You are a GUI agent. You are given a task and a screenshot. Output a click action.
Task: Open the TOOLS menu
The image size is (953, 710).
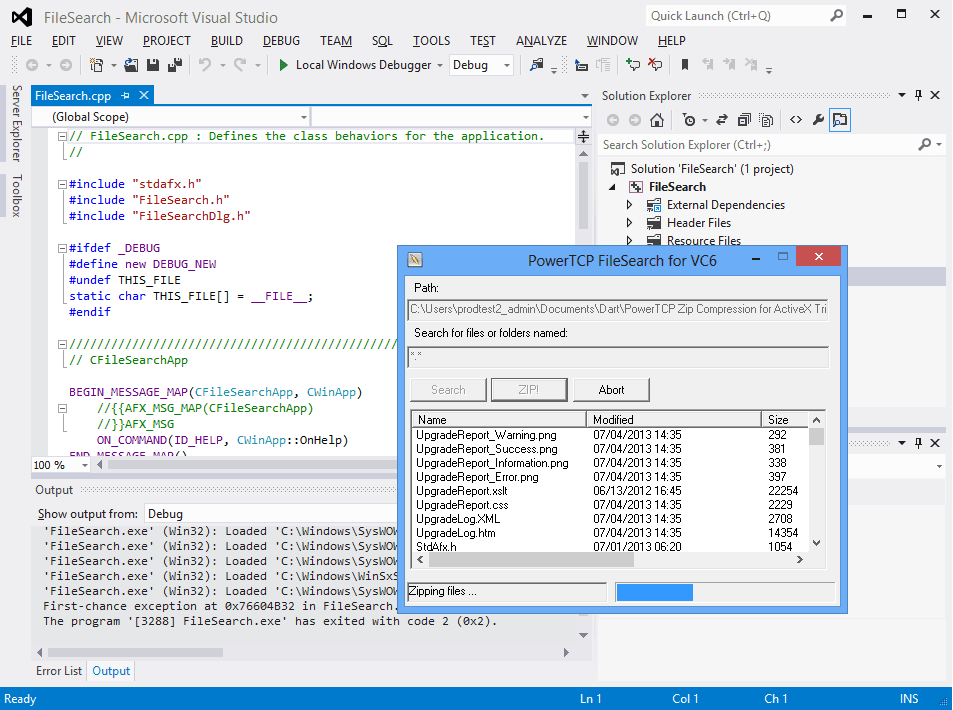click(432, 41)
